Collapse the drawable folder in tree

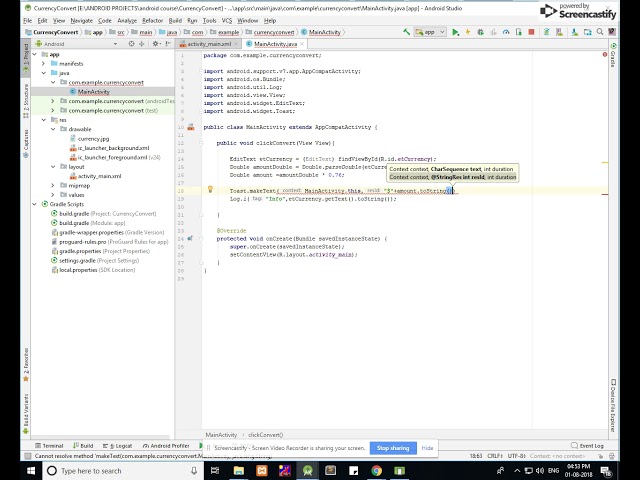[53, 129]
